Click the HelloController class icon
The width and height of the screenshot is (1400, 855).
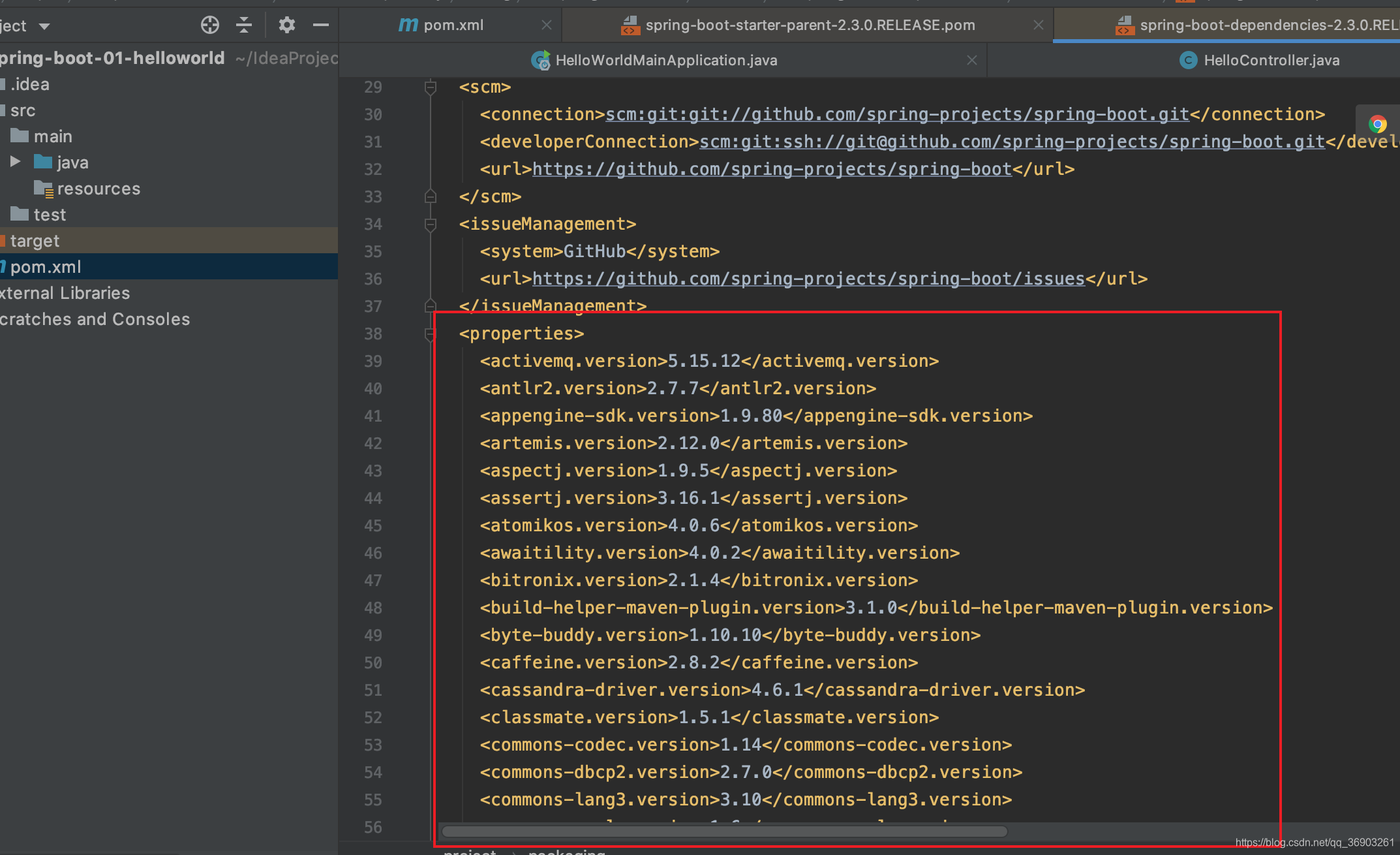click(x=1188, y=61)
